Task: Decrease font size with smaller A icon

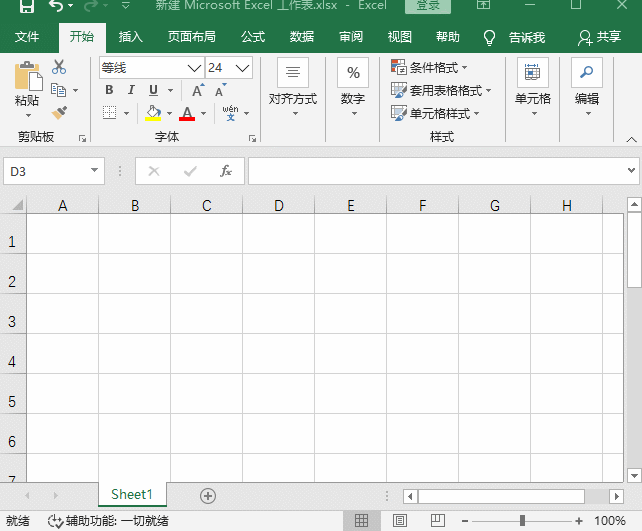Action: (x=221, y=90)
